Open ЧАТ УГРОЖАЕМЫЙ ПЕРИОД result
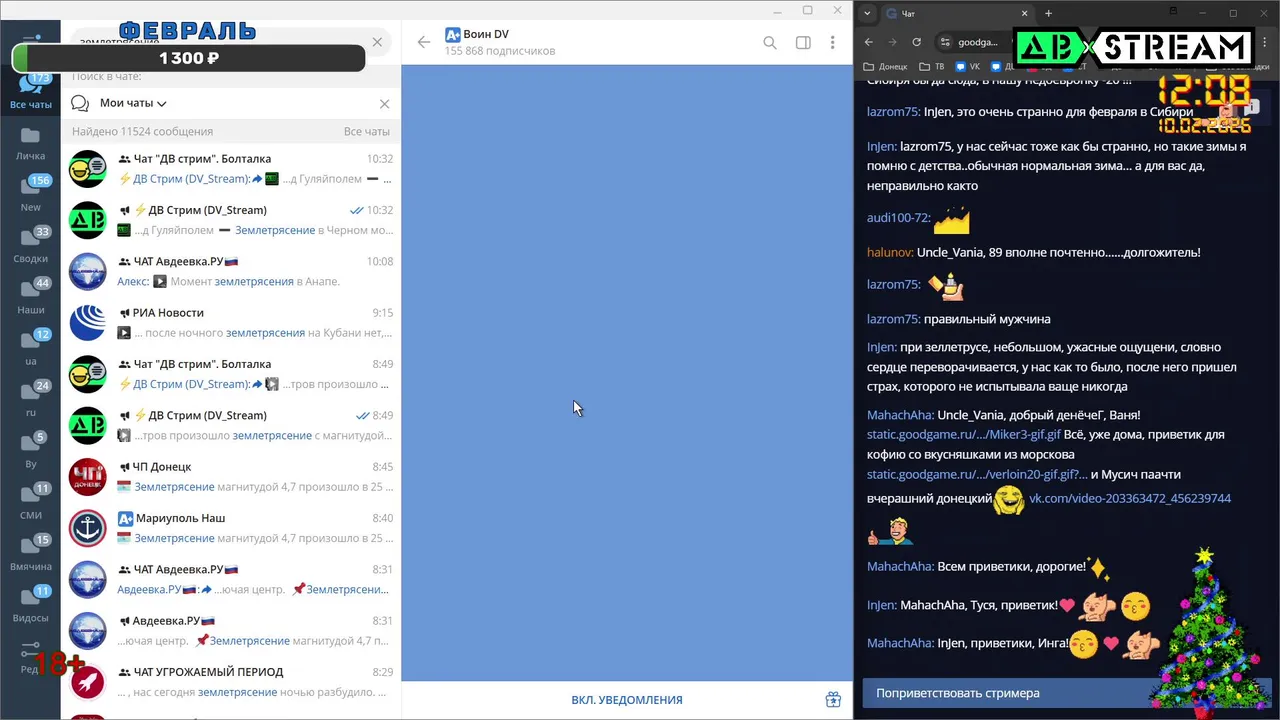The height and width of the screenshot is (720, 1280). click(x=230, y=682)
